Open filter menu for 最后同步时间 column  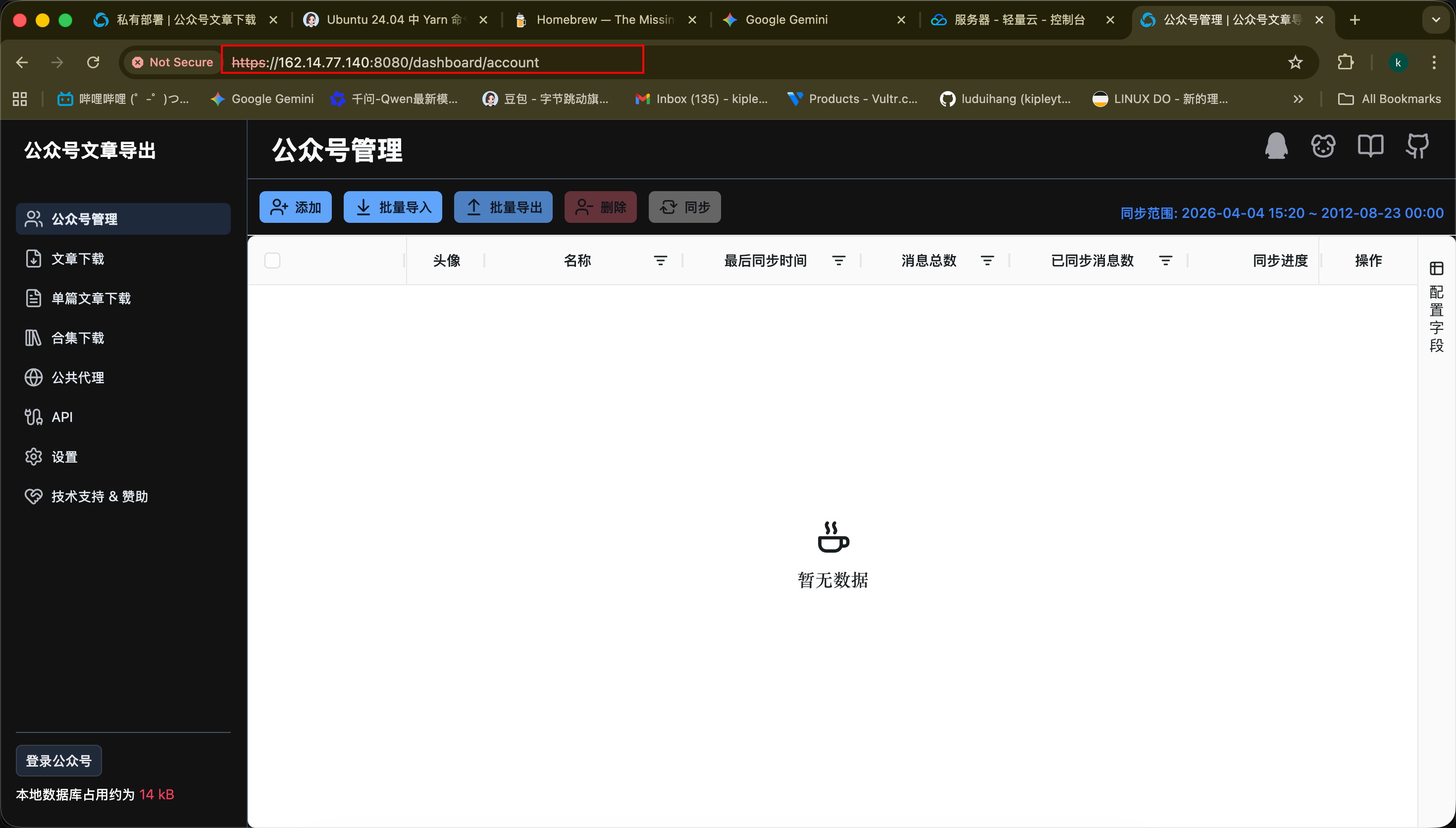click(x=838, y=260)
